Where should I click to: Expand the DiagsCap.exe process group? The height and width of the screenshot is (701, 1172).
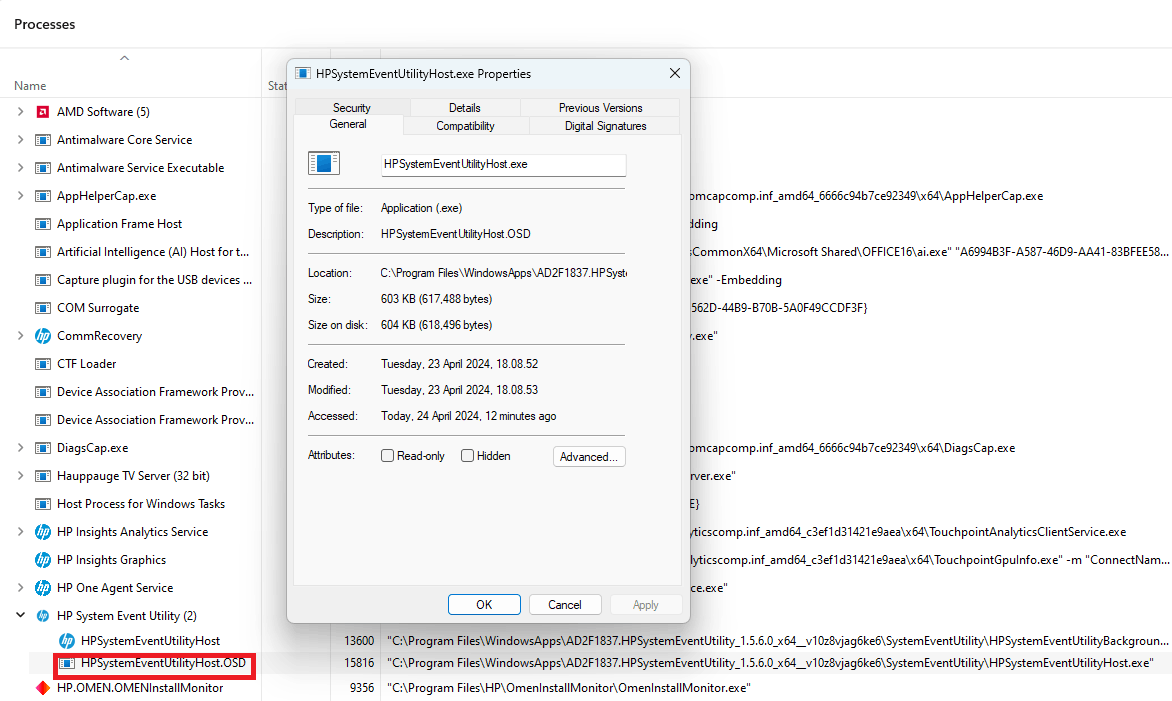pos(20,448)
